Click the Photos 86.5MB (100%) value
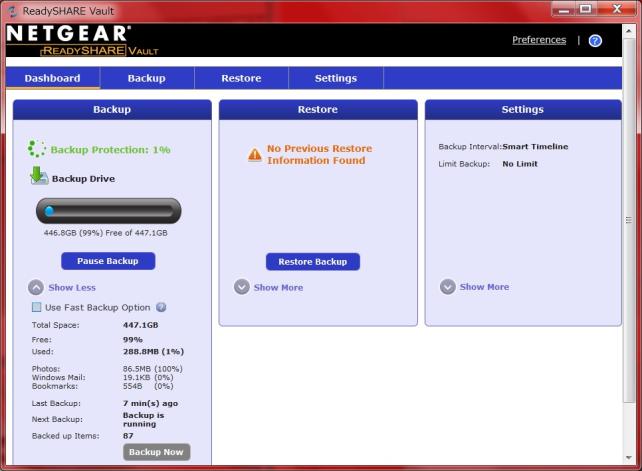642x471 pixels. (152, 369)
